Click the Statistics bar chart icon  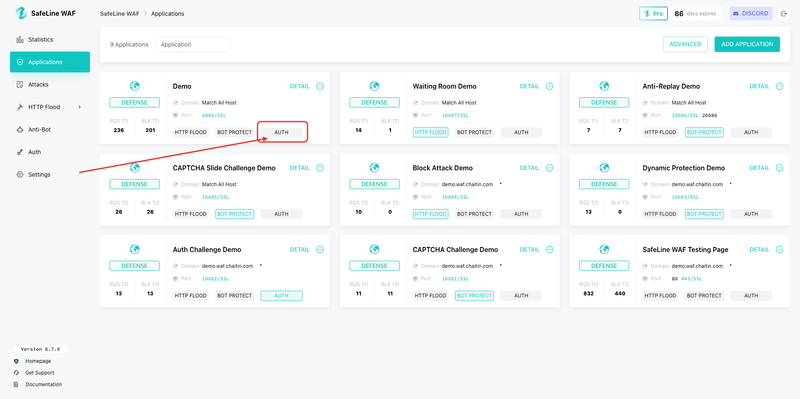(x=20, y=39)
